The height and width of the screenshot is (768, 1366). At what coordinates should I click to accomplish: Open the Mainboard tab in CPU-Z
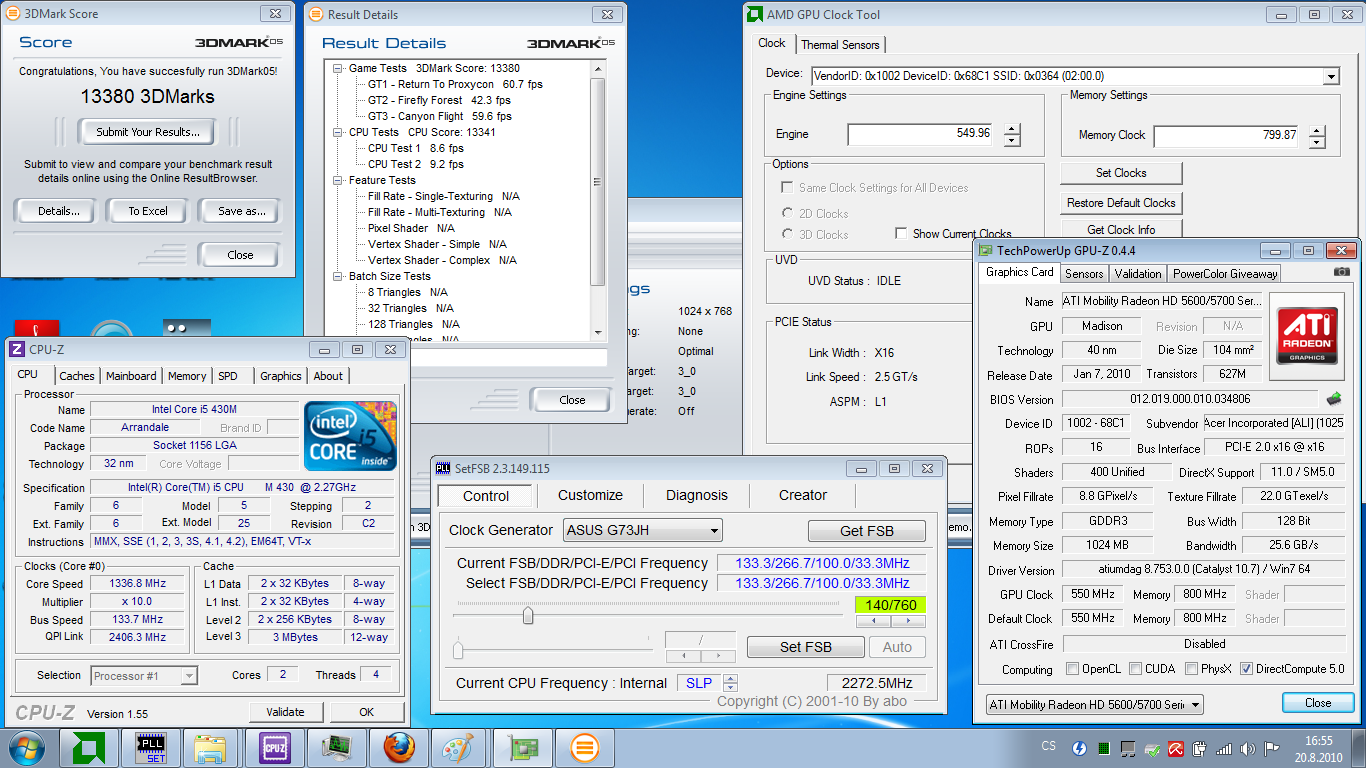click(131, 376)
